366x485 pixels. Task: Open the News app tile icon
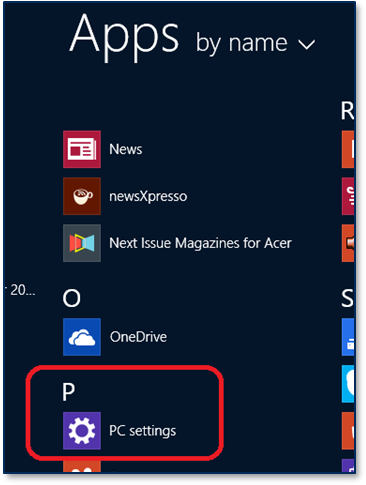click(82, 149)
